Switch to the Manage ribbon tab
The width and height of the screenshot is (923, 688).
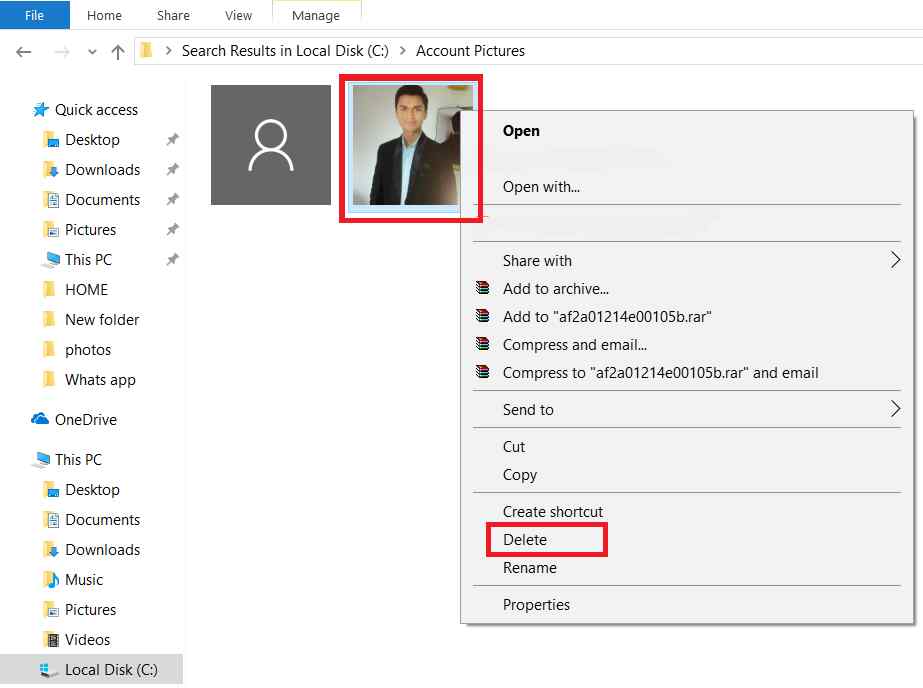(x=317, y=15)
